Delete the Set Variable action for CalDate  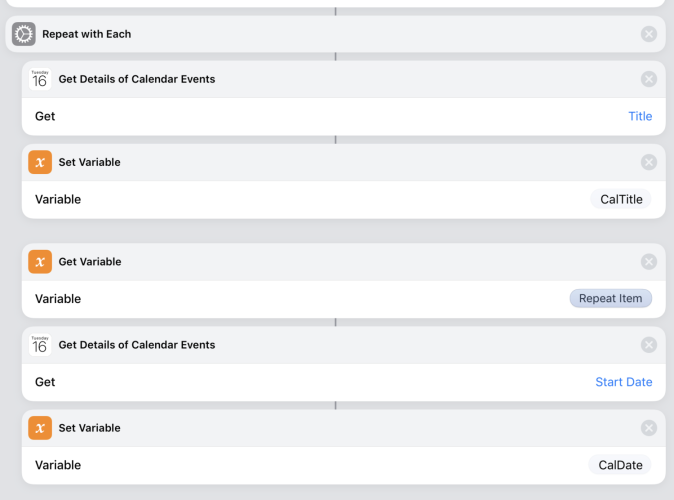tap(649, 428)
